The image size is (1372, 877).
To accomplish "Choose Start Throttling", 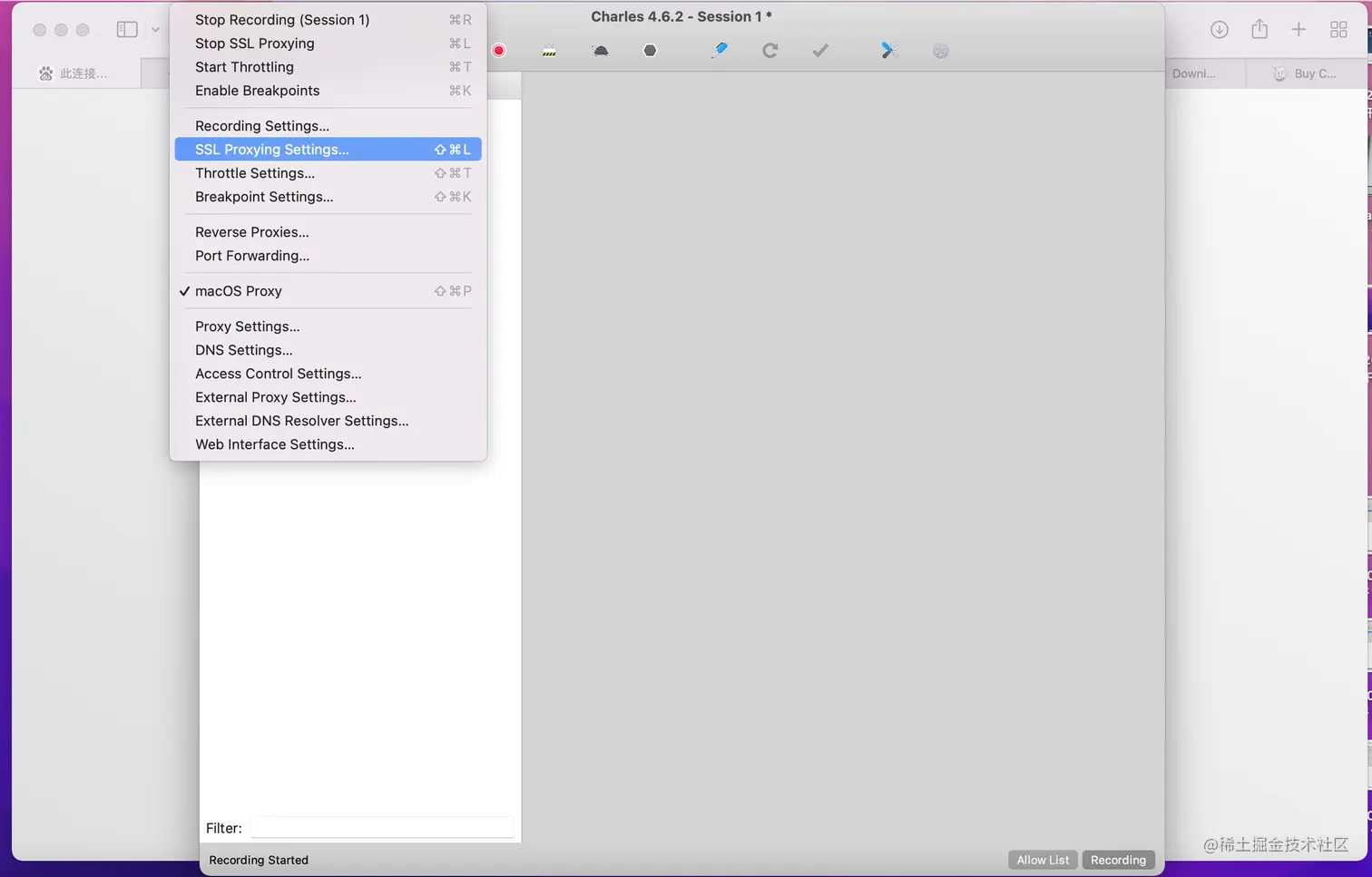I will pos(328,66).
